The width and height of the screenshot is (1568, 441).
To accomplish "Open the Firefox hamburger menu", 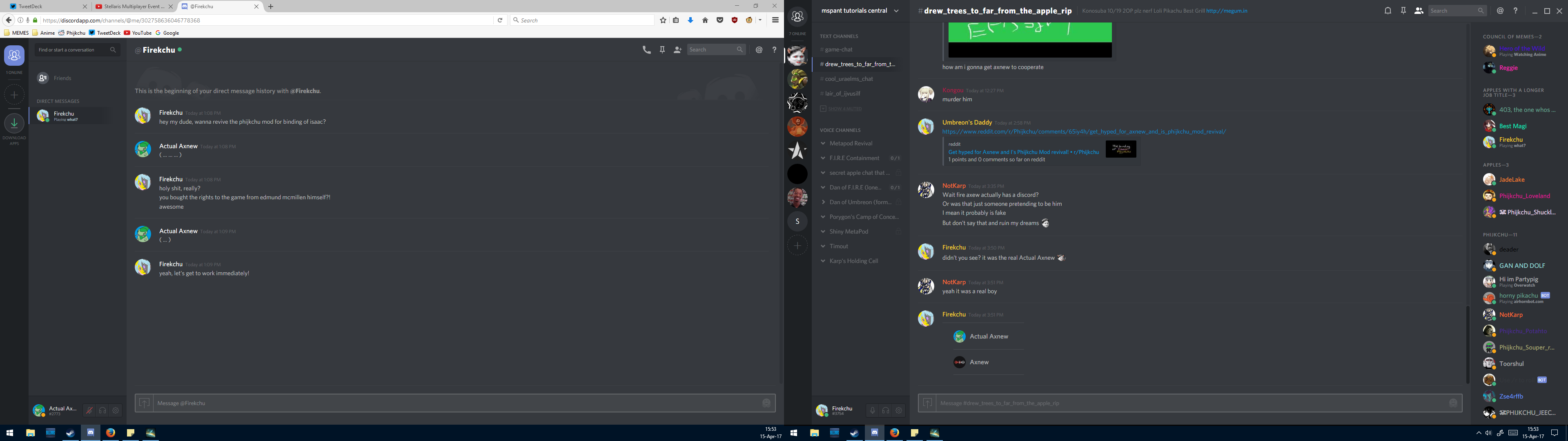I will tap(775, 20).
